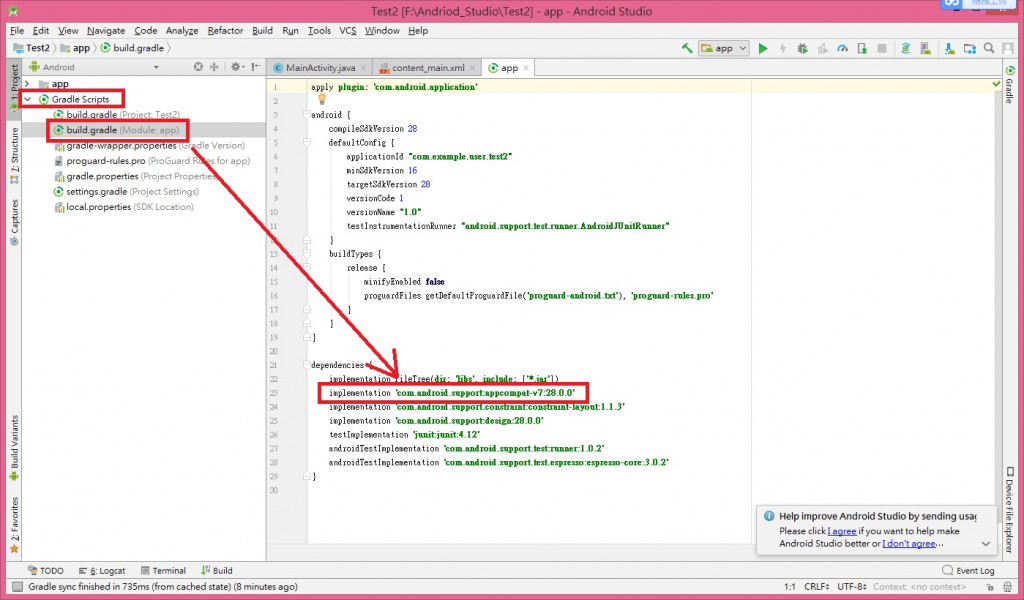Click build.gradle breadcrumb
The width and height of the screenshot is (1024, 600).
(x=132, y=48)
